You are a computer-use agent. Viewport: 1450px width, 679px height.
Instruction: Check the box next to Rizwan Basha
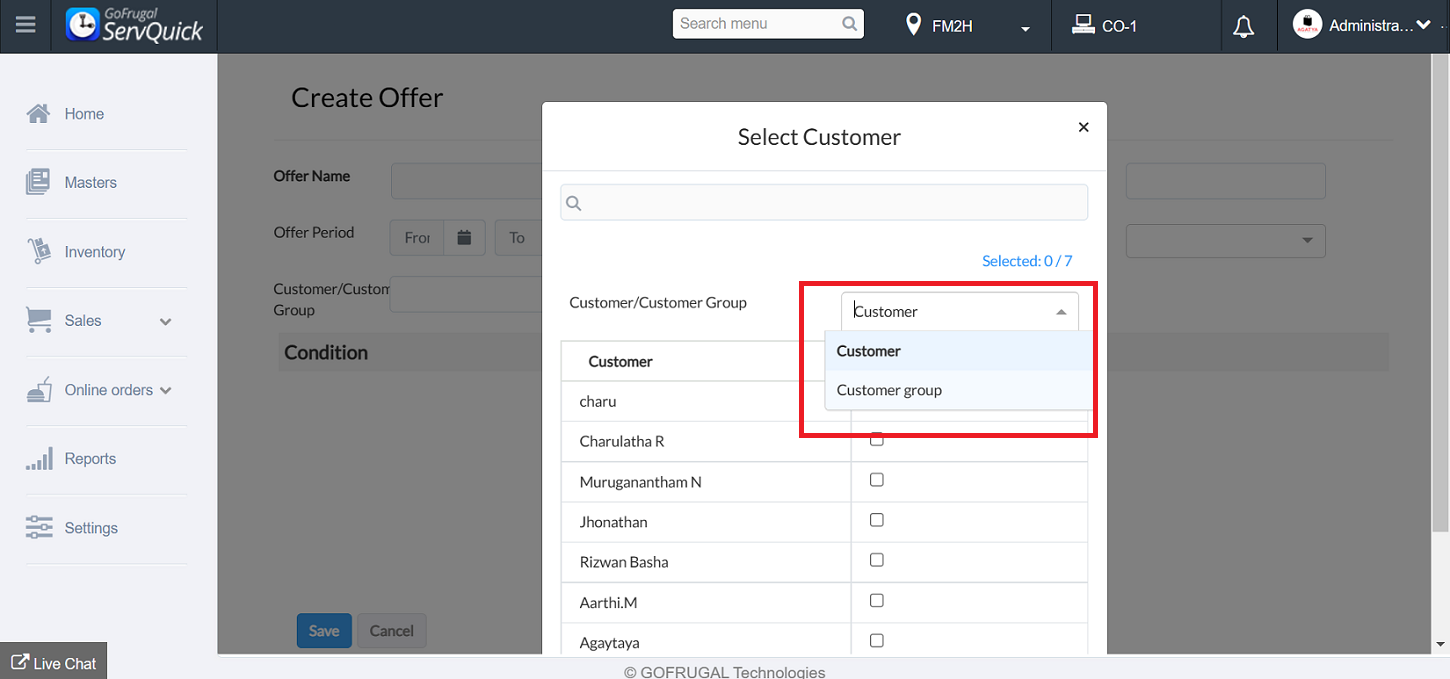tap(877, 560)
